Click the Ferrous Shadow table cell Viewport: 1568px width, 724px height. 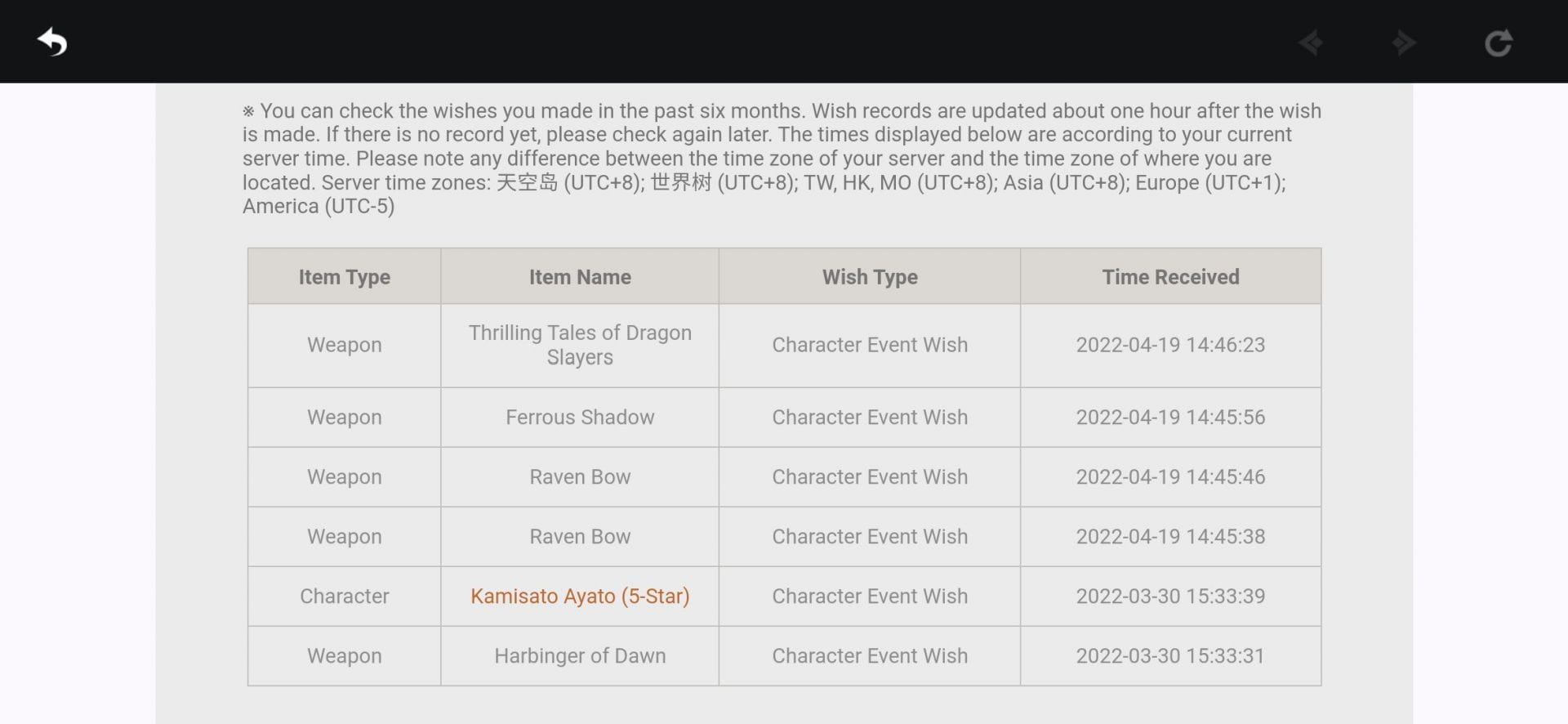pyautogui.click(x=579, y=417)
